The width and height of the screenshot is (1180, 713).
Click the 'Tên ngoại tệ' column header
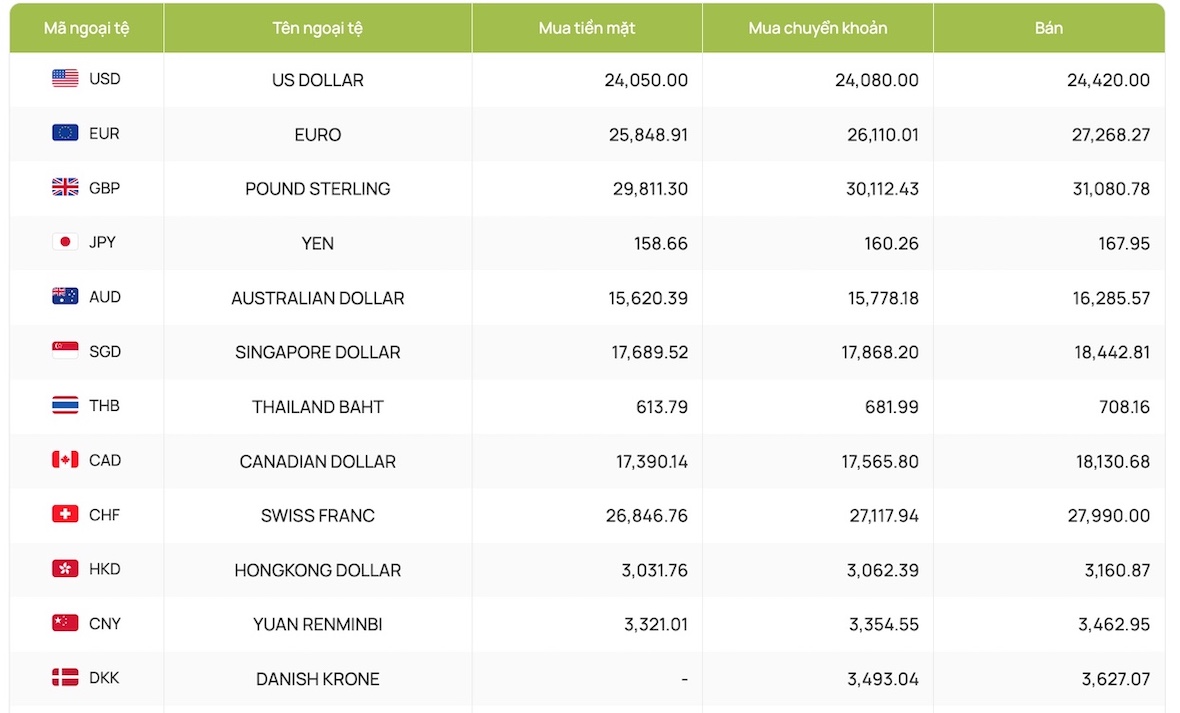[318, 29]
